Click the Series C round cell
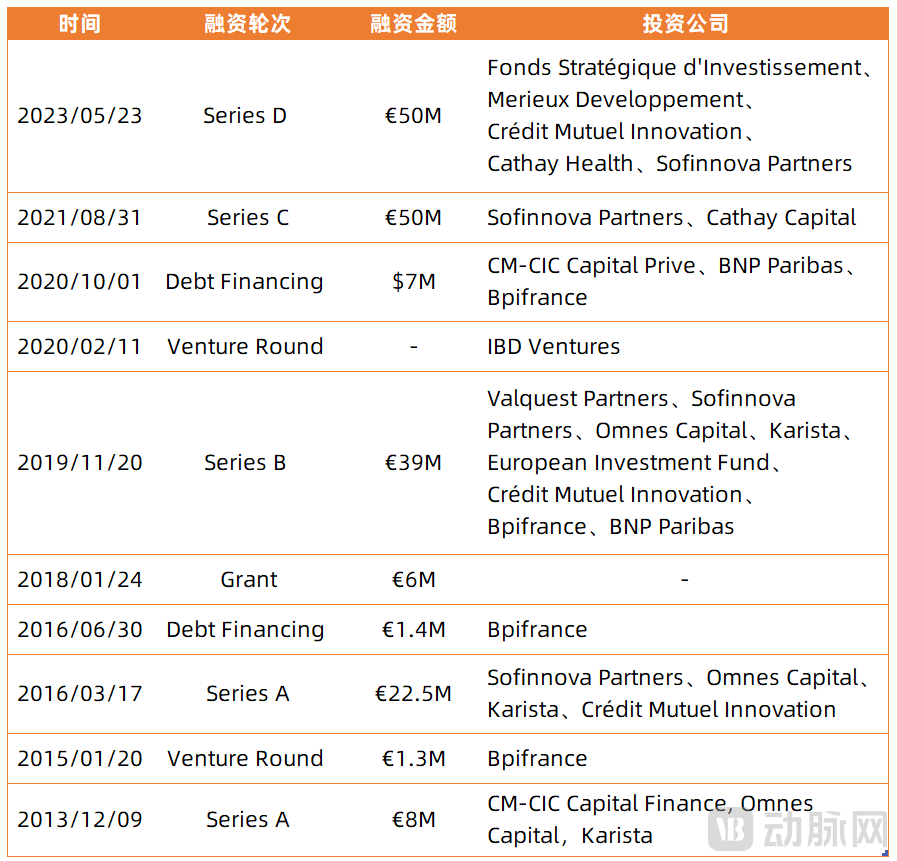897x861 pixels. [x=248, y=218]
